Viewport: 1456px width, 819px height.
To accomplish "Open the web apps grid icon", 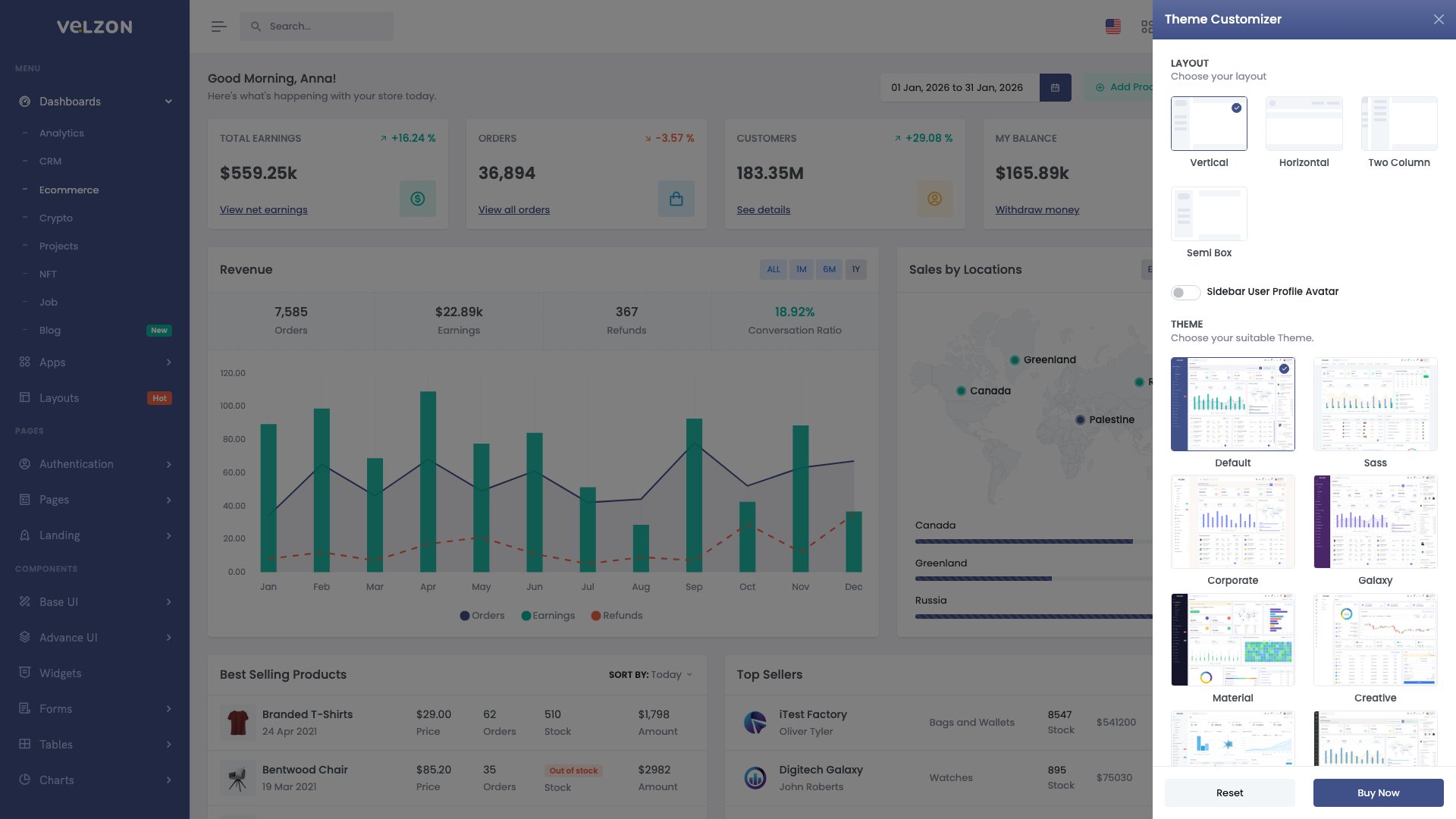I will [1147, 26].
